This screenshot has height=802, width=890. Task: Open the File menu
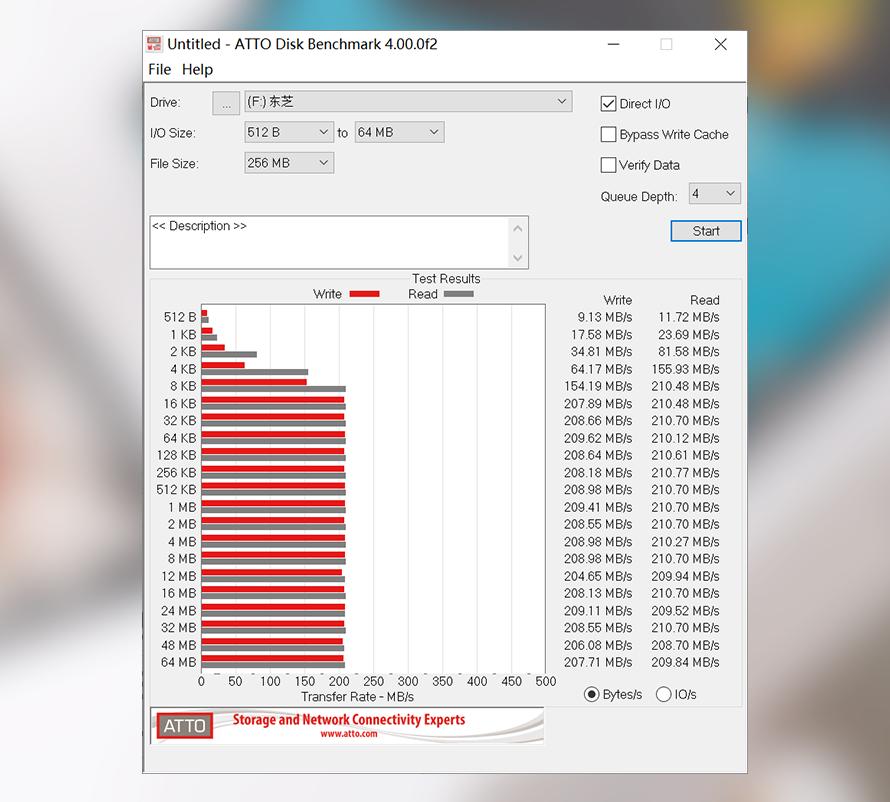coord(159,70)
